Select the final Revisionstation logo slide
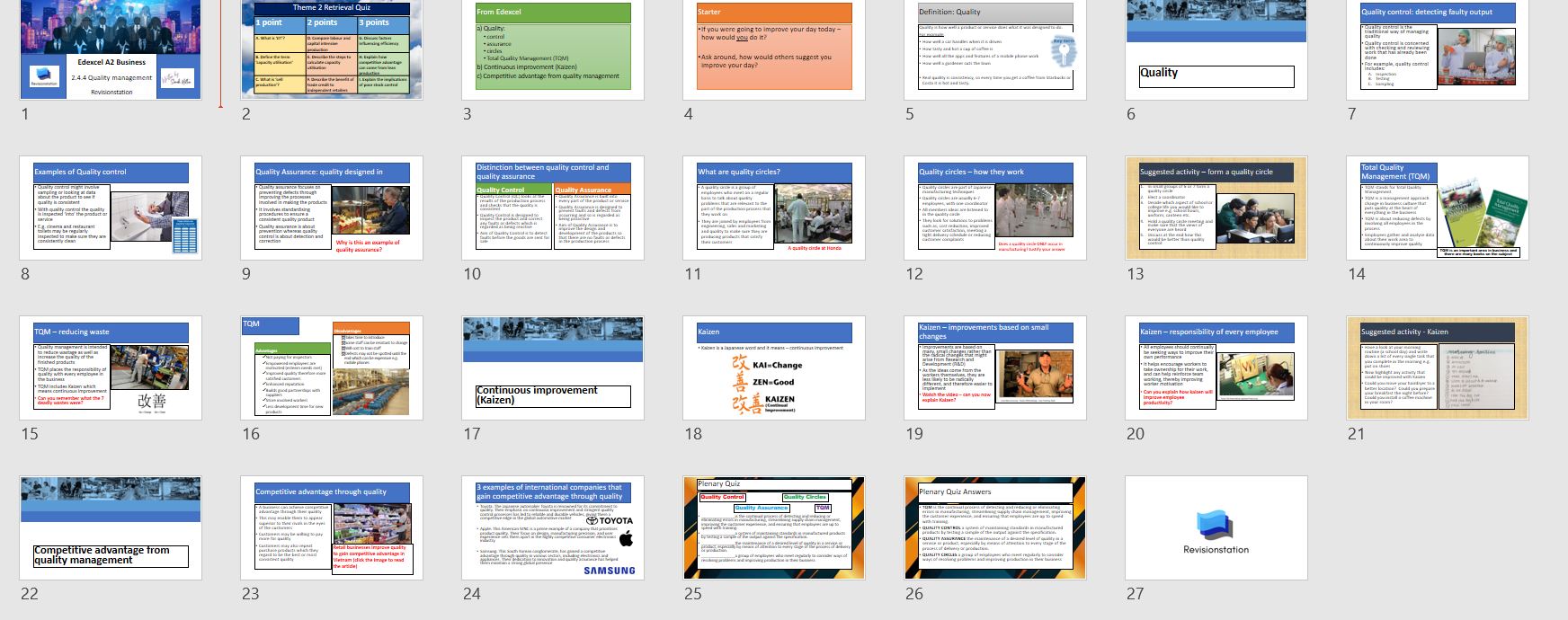The width and height of the screenshot is (1568, 620). pos(1216,528)
